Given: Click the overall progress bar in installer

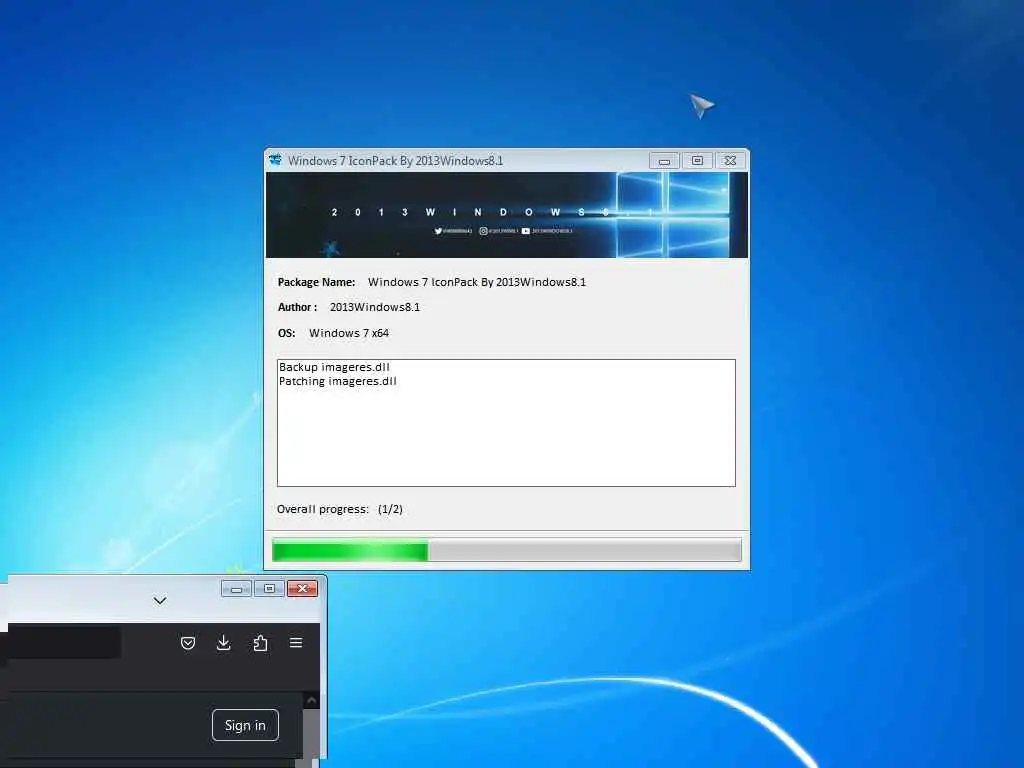Looking at the screenshot, I should [x=507, y=550].
